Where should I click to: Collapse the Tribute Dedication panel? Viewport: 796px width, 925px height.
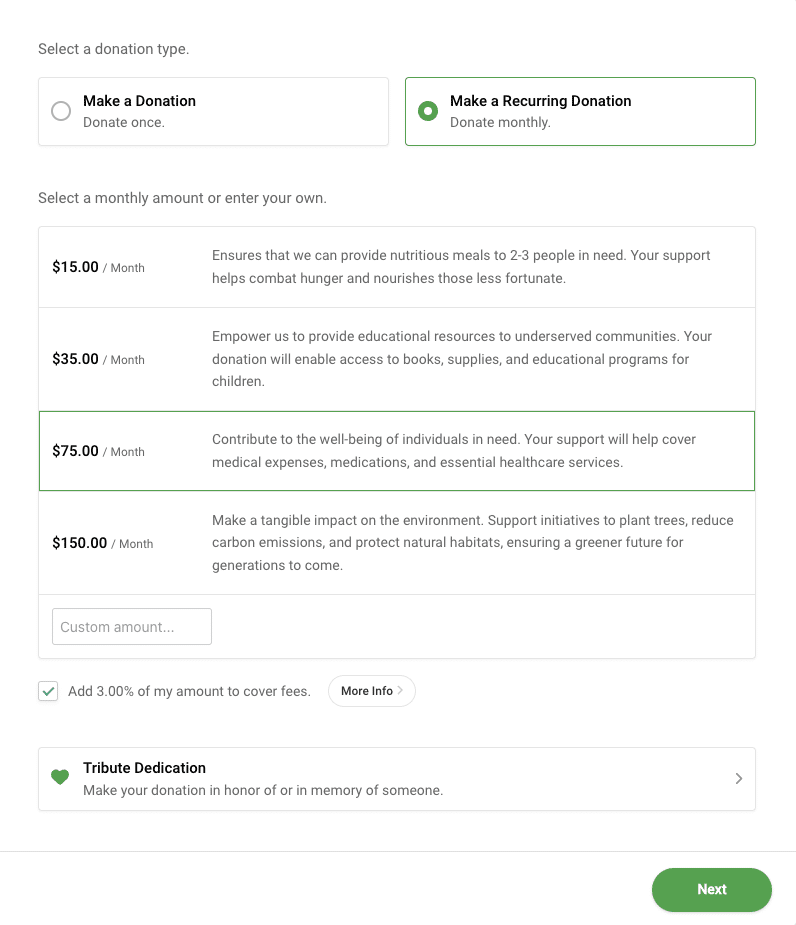[x=397, y=778]
